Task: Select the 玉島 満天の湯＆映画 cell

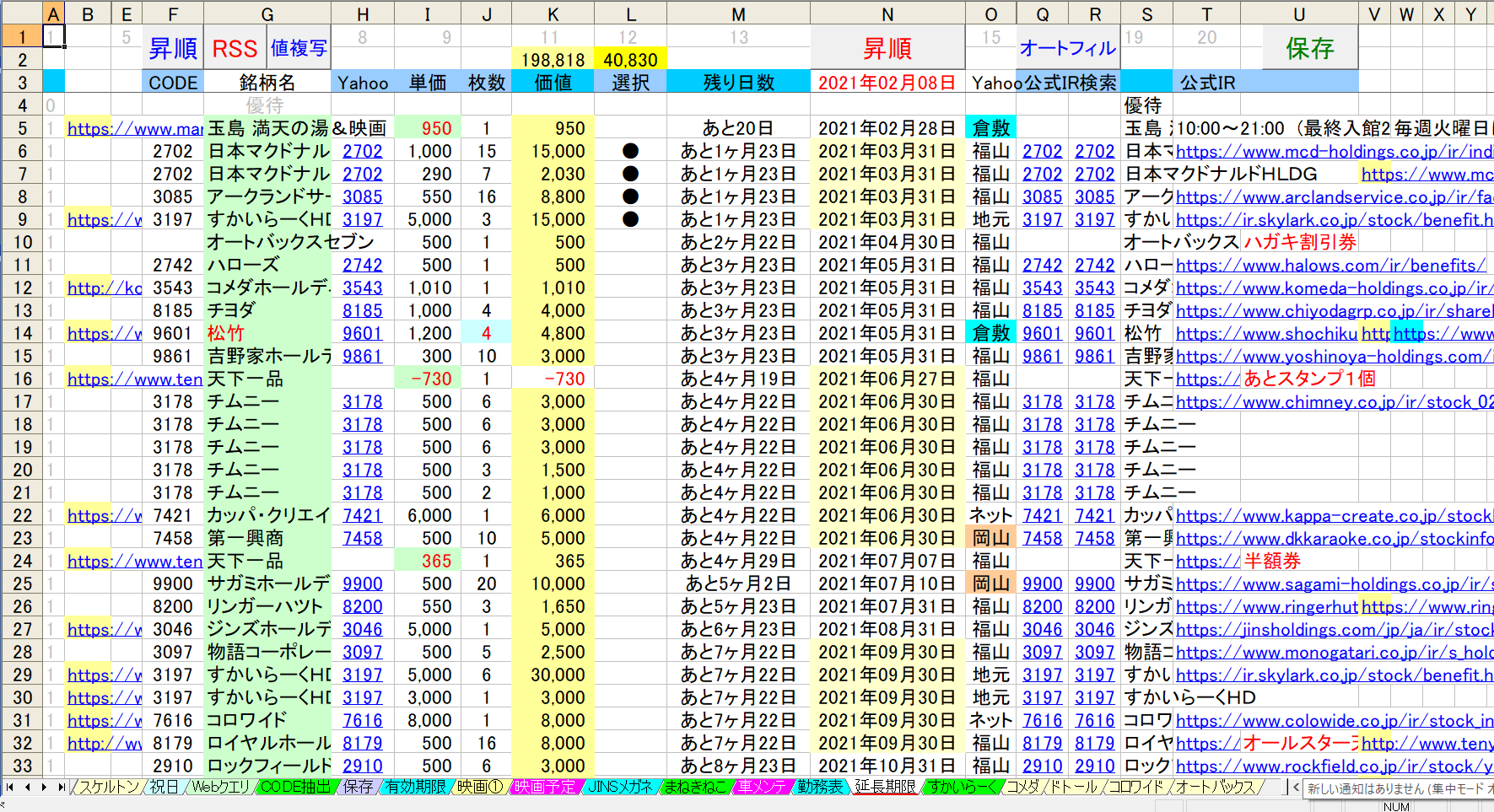Action: coord(267,128)
